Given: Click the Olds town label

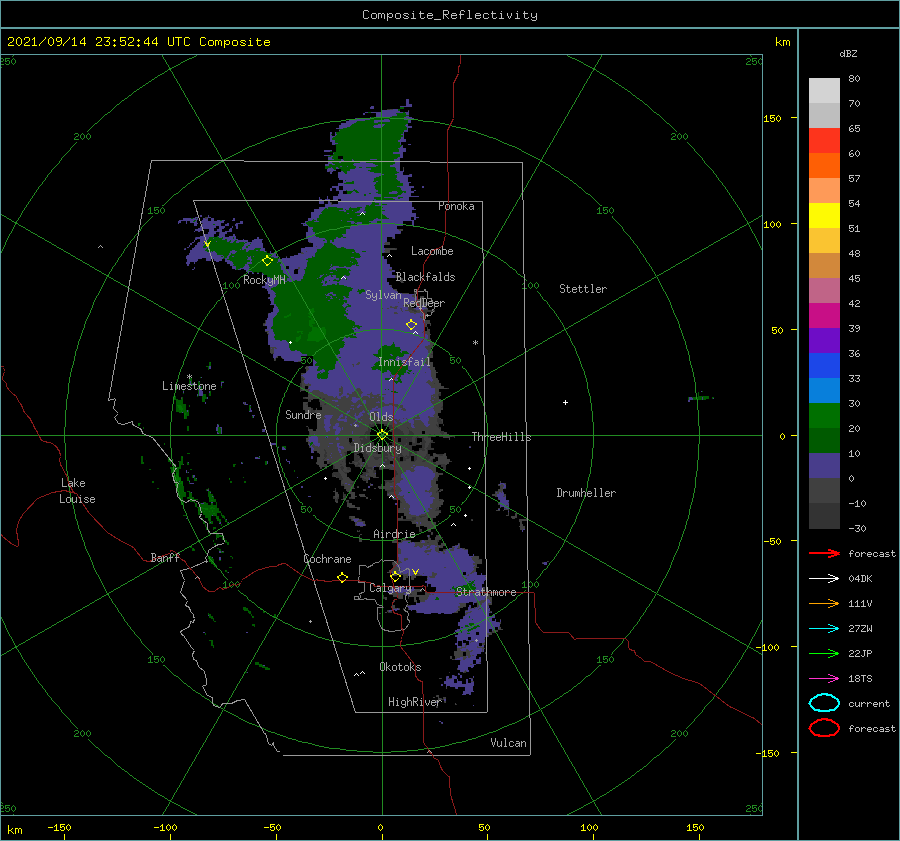Looking at the screenshot, I should click(x=381, y=417).
